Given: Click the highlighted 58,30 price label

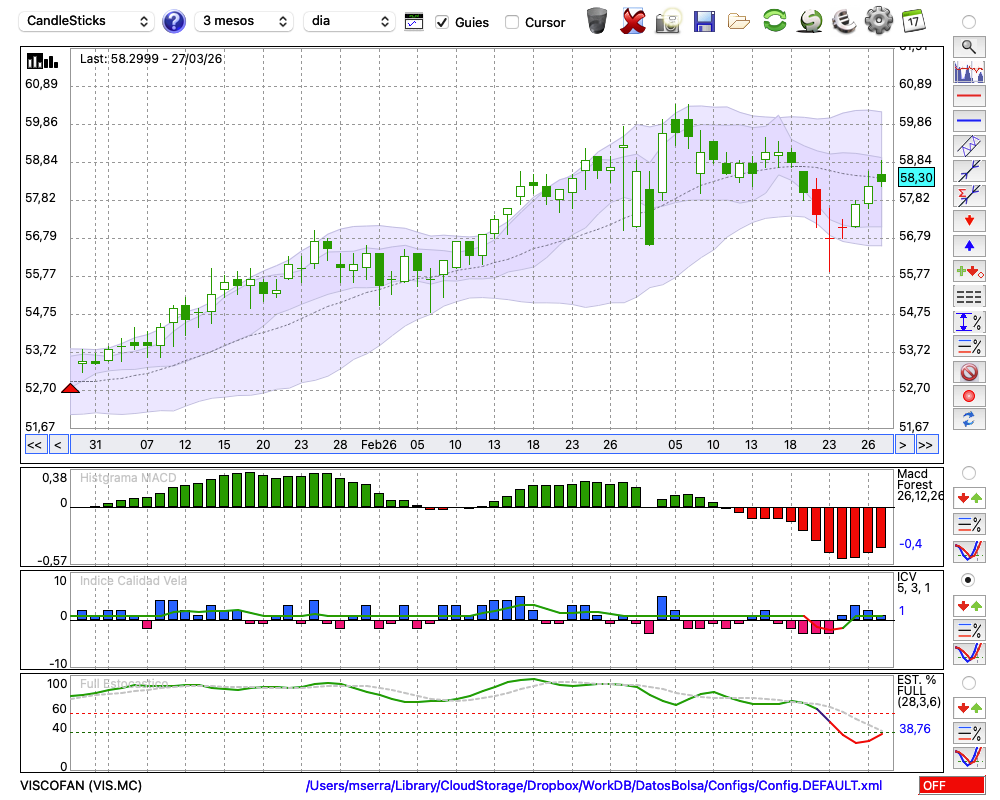Looking at the screenshot, I should tap(916, 177).
